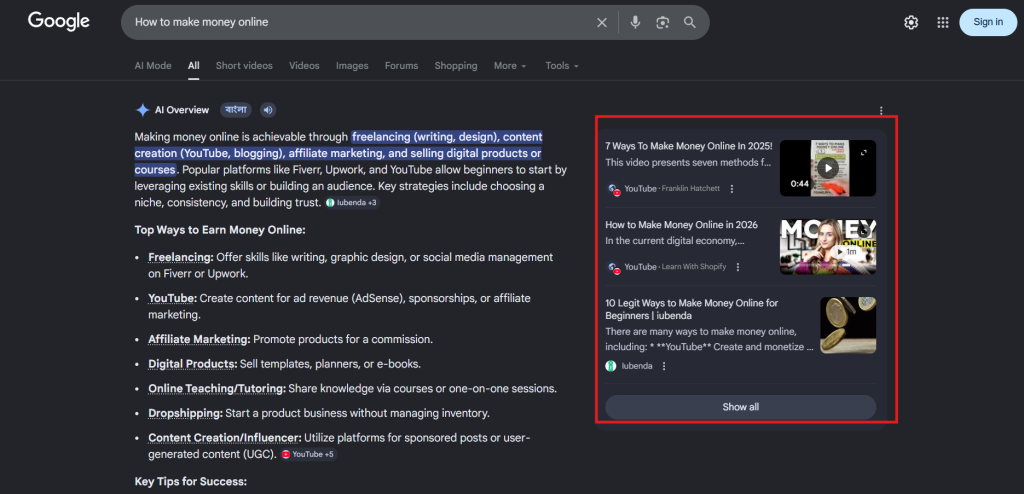Image resolution: width=1024 pixels, height=494 pixels.
Task: Open the Quick settings gear
Action: point(911,22)
